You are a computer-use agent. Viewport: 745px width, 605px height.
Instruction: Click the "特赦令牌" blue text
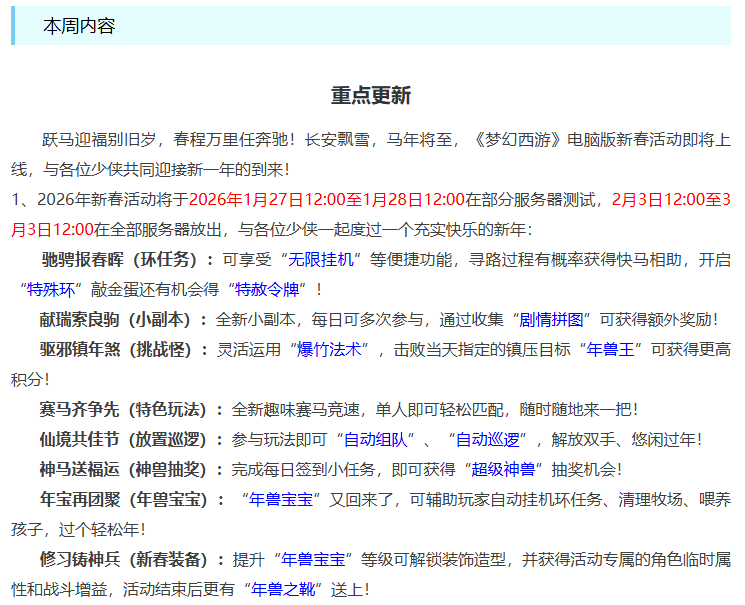pos(266,289)
